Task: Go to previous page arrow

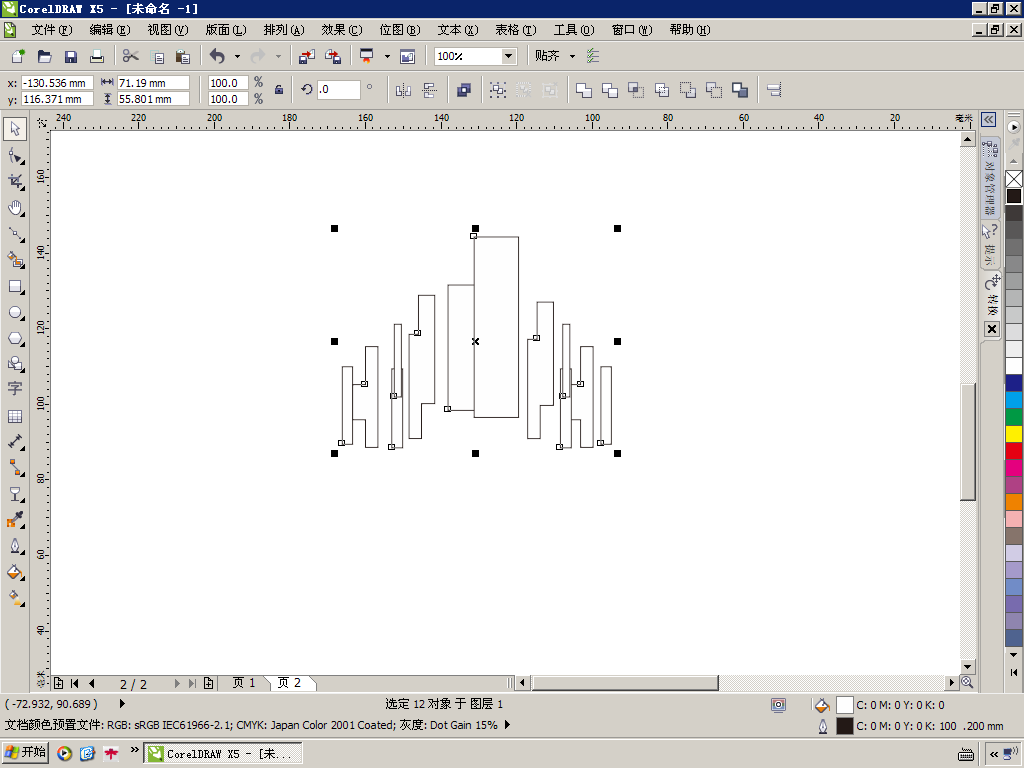Action: (x=91, y=684)
